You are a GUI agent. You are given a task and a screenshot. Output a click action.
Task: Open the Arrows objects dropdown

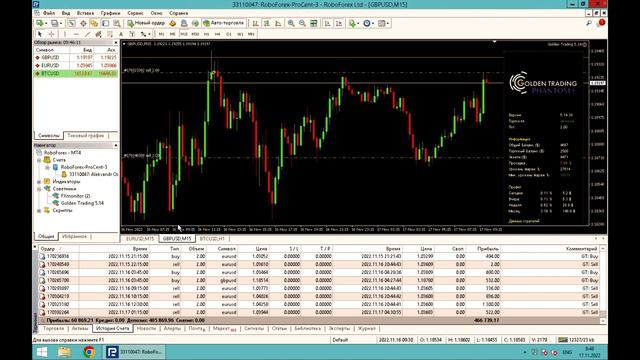coord(145,34)
